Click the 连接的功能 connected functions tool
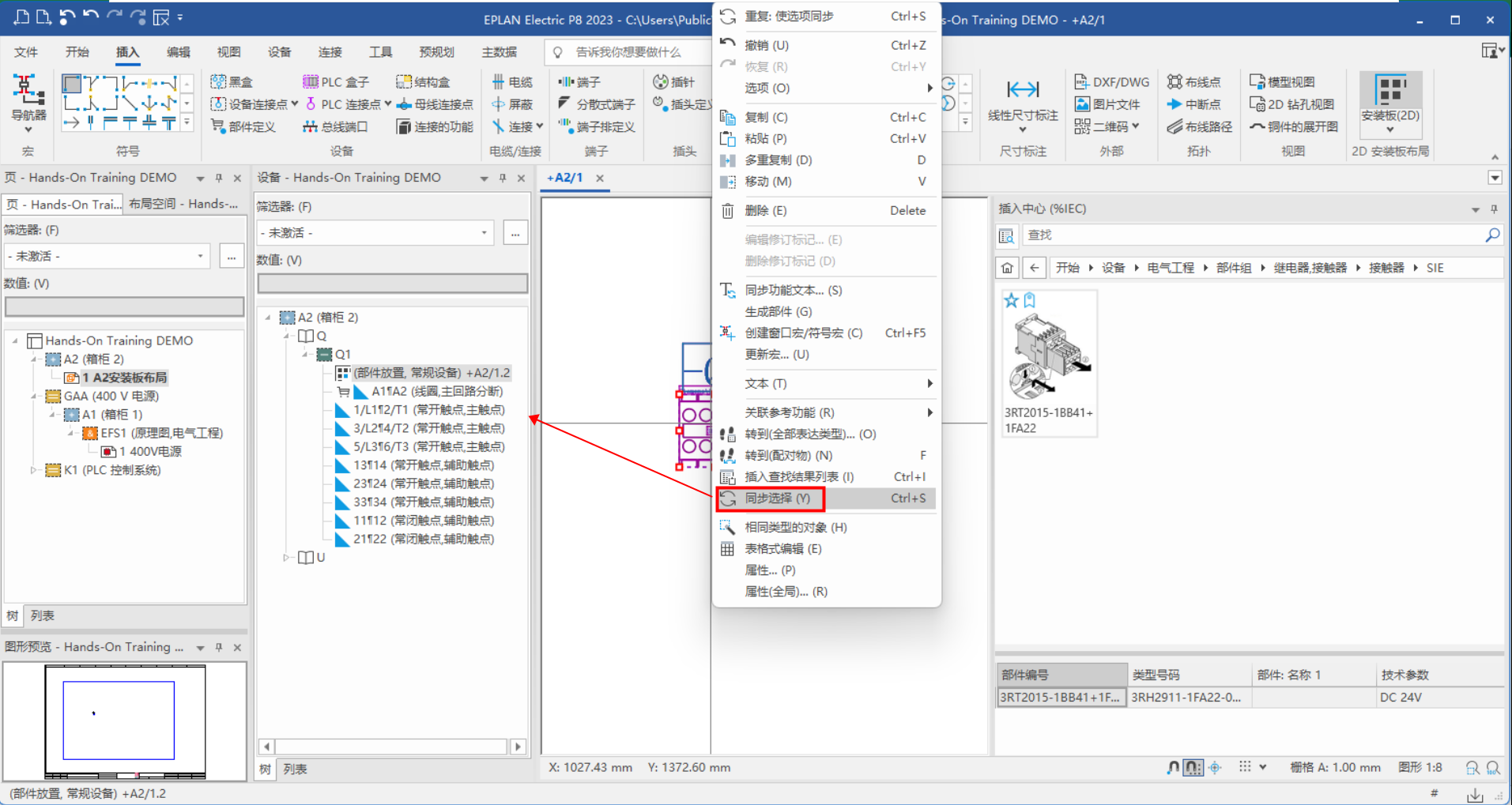 (435, 126)
